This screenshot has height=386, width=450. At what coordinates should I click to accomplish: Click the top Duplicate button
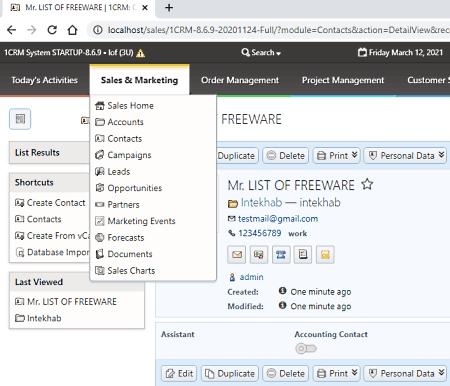pos(237,156)
